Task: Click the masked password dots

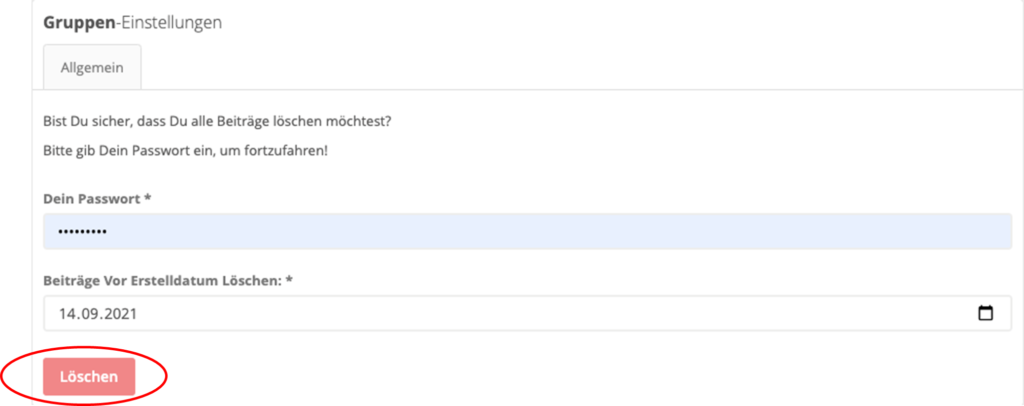Action: coord(82,232)
